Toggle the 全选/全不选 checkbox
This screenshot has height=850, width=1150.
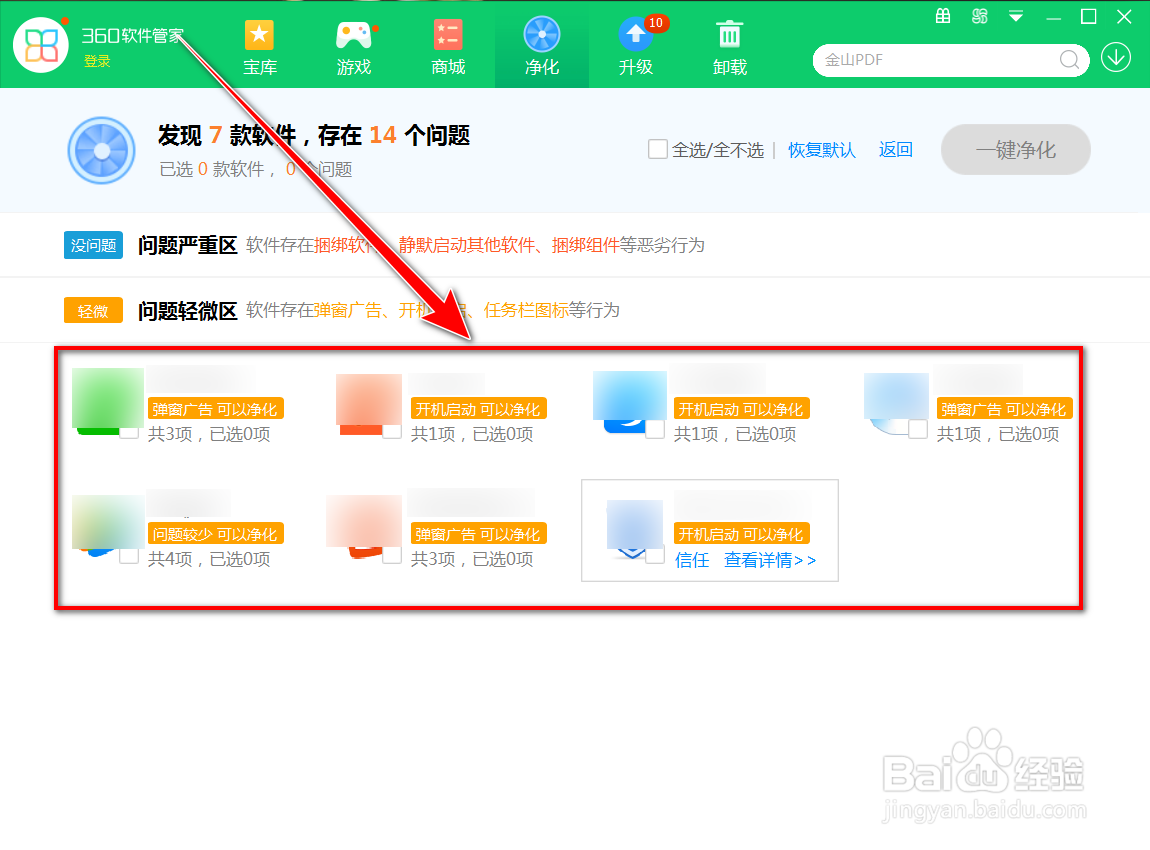click(x=658, y=149)
